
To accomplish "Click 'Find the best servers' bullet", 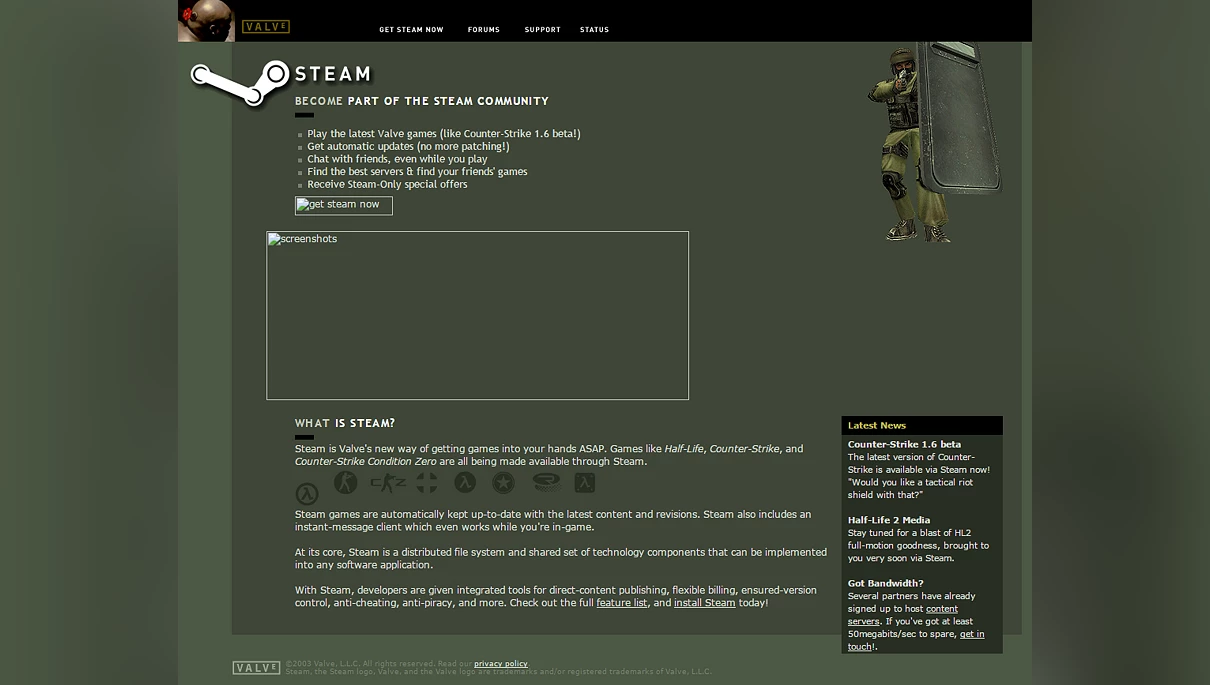I will pos(417,172).
